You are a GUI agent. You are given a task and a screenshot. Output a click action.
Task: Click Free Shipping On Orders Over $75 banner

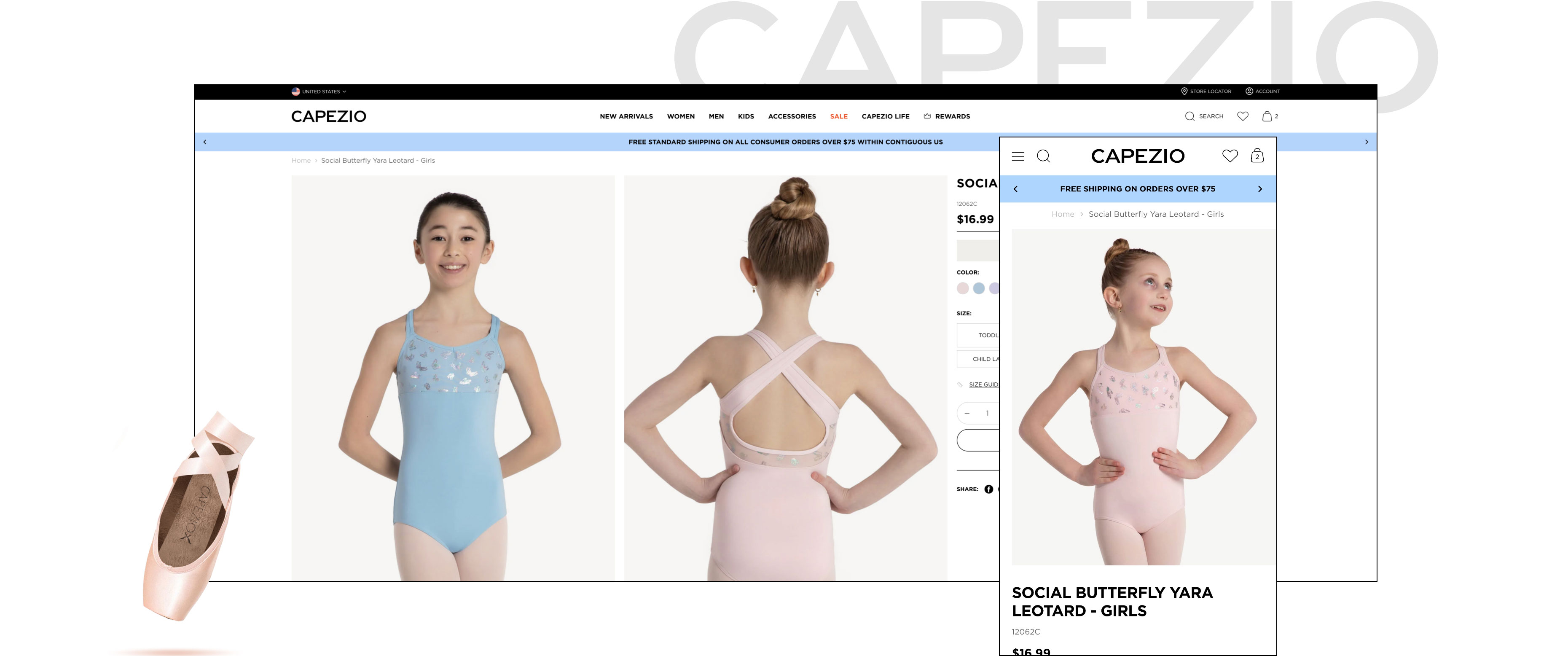[x=1138, y=189]
